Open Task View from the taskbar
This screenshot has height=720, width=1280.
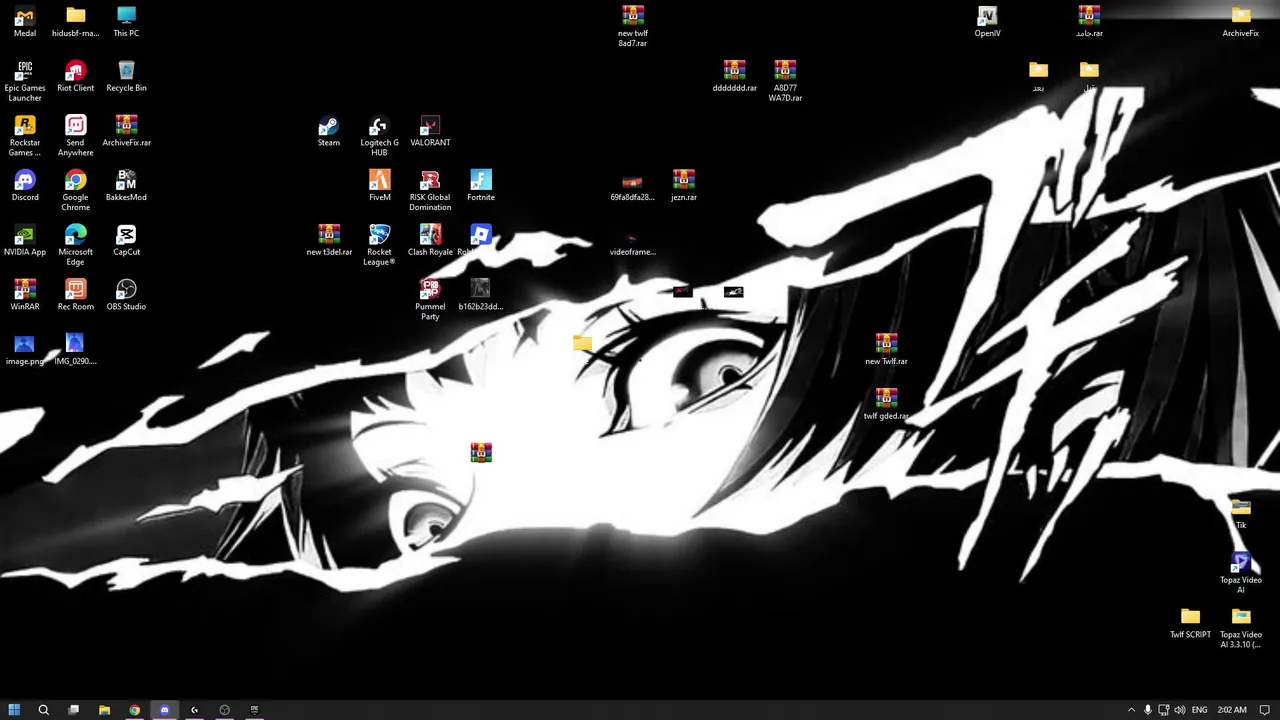pyautogui.click(x=73, y=710)
